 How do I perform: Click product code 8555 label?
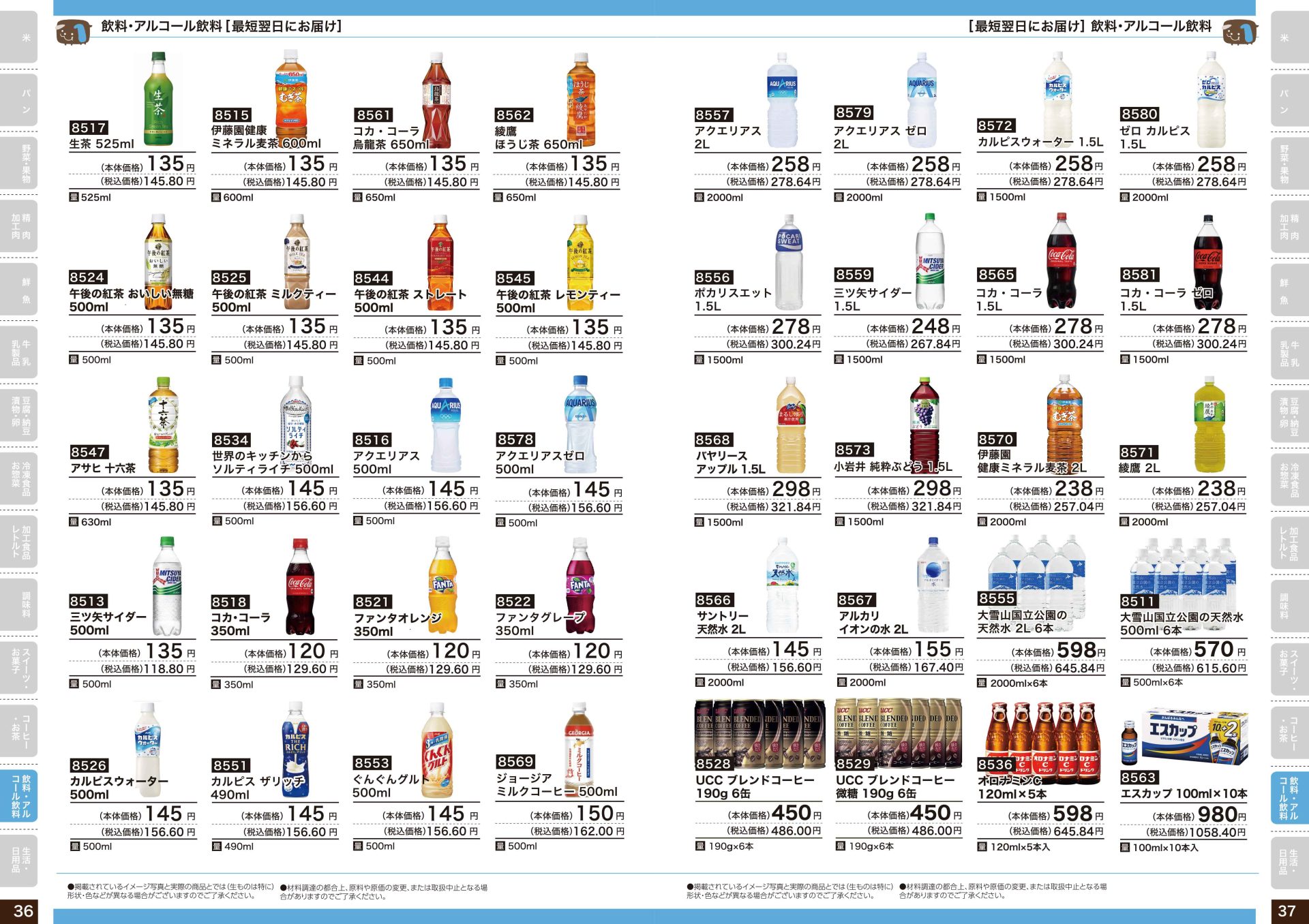click(997, 598)
